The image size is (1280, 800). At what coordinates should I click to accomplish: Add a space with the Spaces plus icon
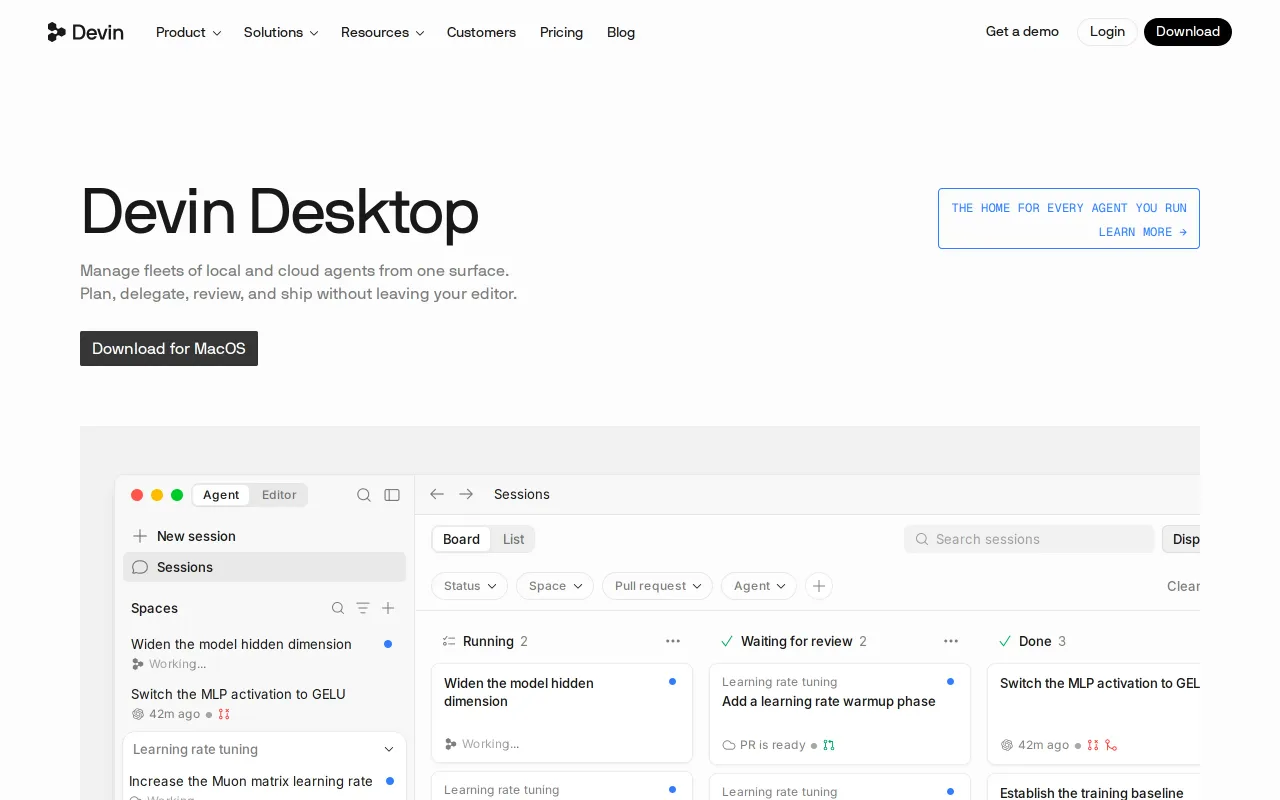(x=388, y=608)
